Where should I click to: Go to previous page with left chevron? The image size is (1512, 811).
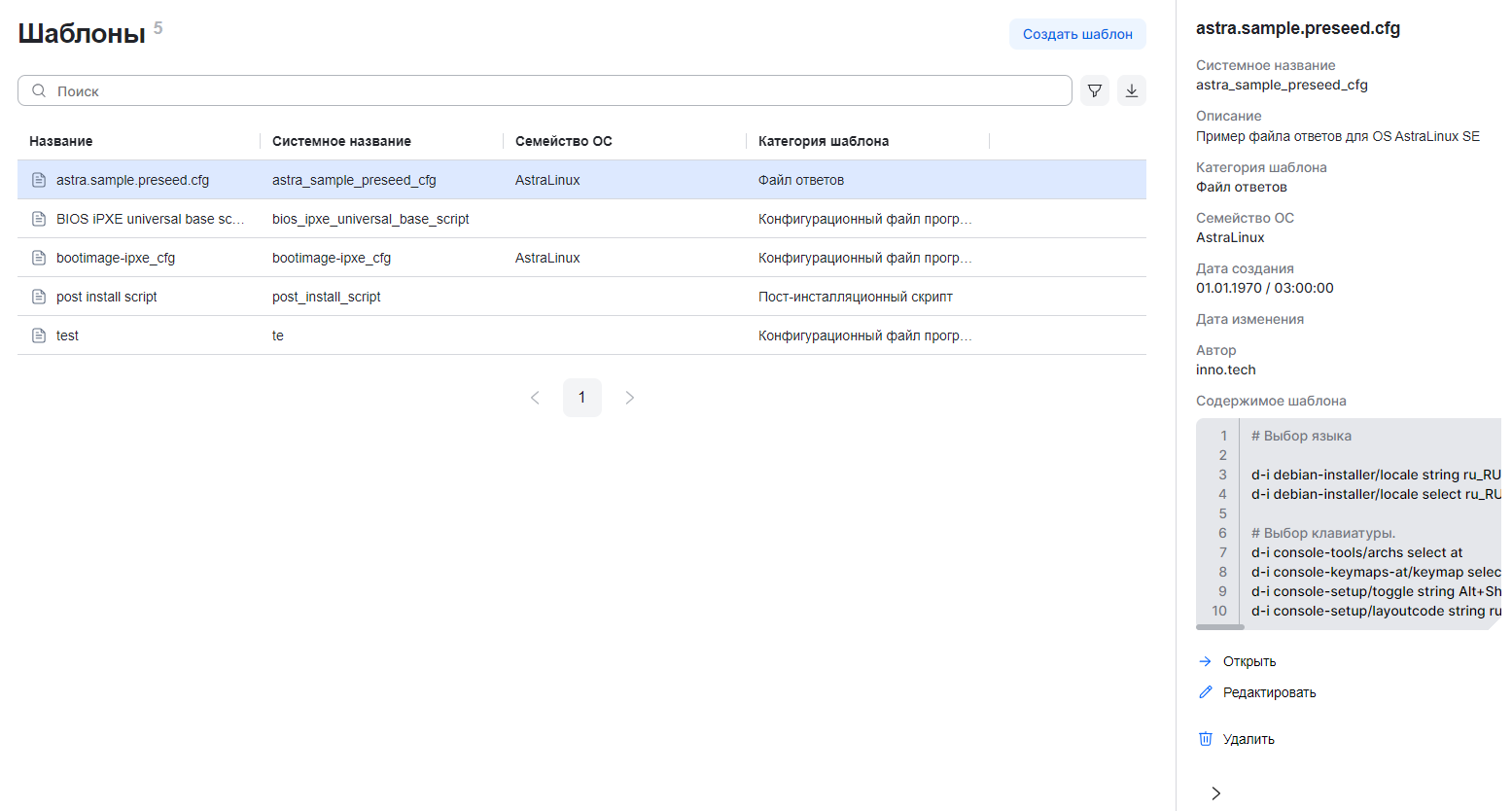[535, 398]
